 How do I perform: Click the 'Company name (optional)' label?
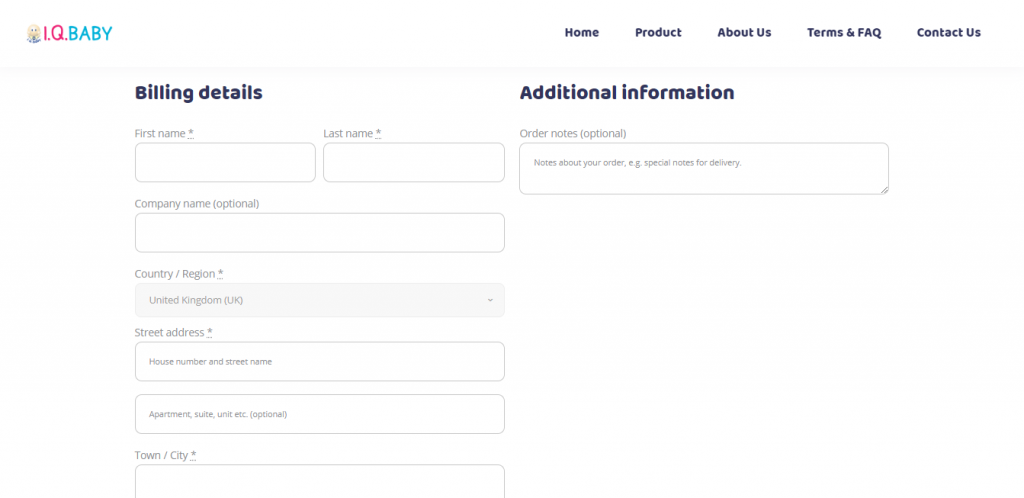(197, 204)
